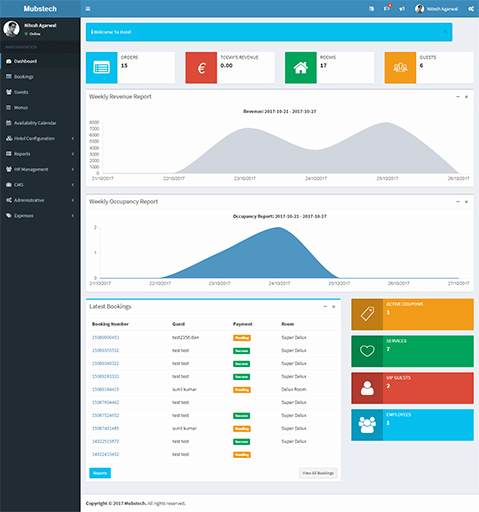
Task: Click the red VIP Guests tile
Action: pos(412,388)
